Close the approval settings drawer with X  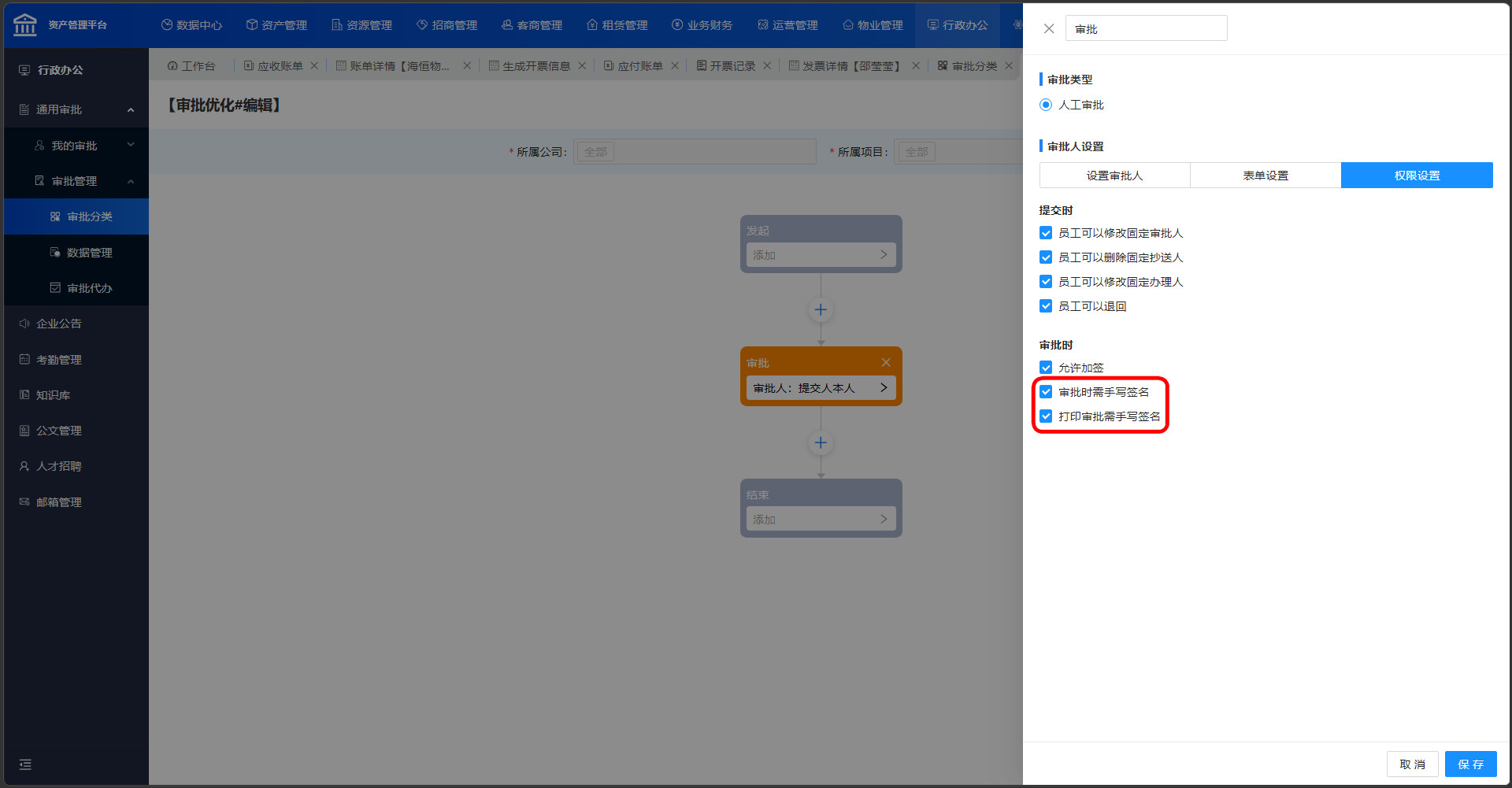(1048, 29)
